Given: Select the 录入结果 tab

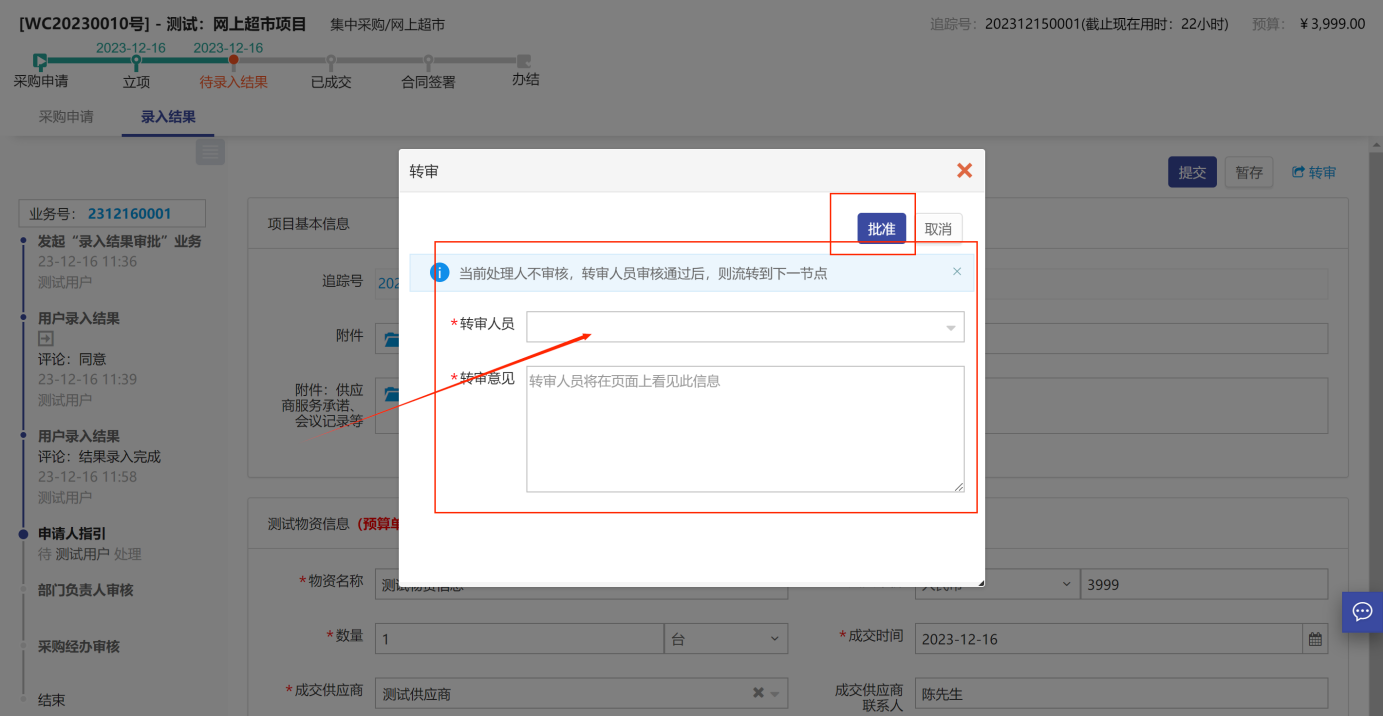Looking at the screenshot, I should (168, 117).
